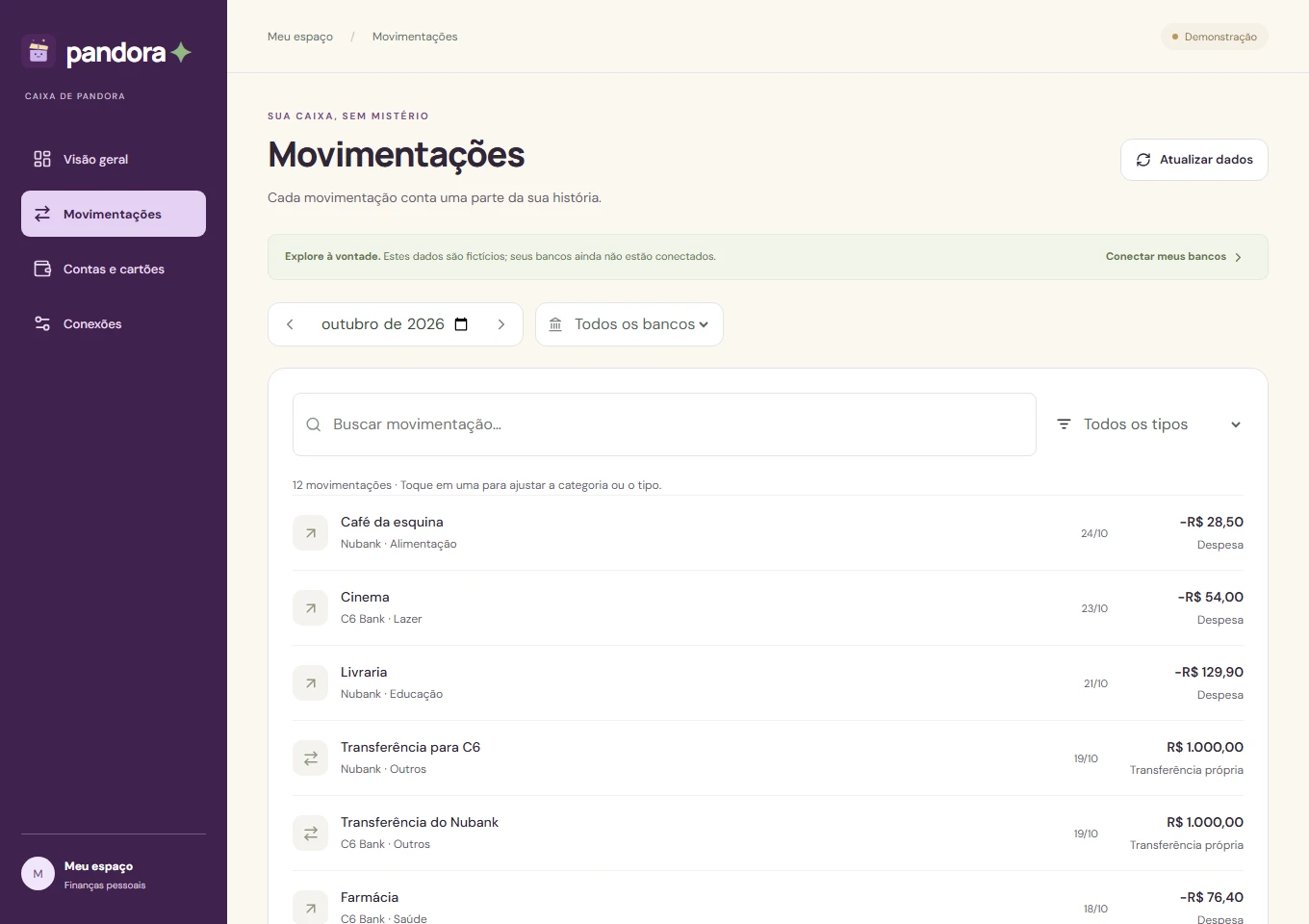Click Transferência própria under Transferência para C6
This screenshot has height=924, width=1309.
1187,770
